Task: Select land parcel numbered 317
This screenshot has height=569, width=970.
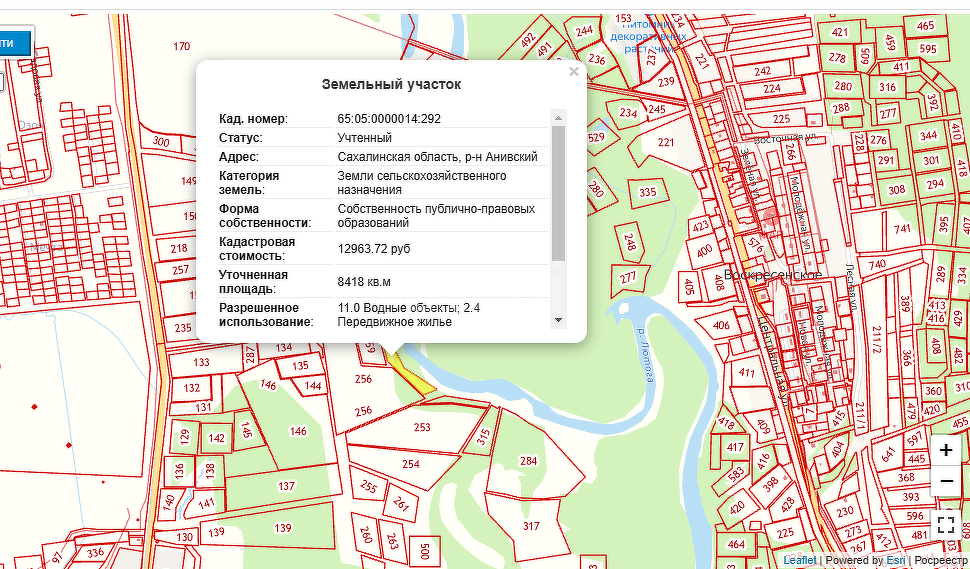Action: (x=531, y=526)
